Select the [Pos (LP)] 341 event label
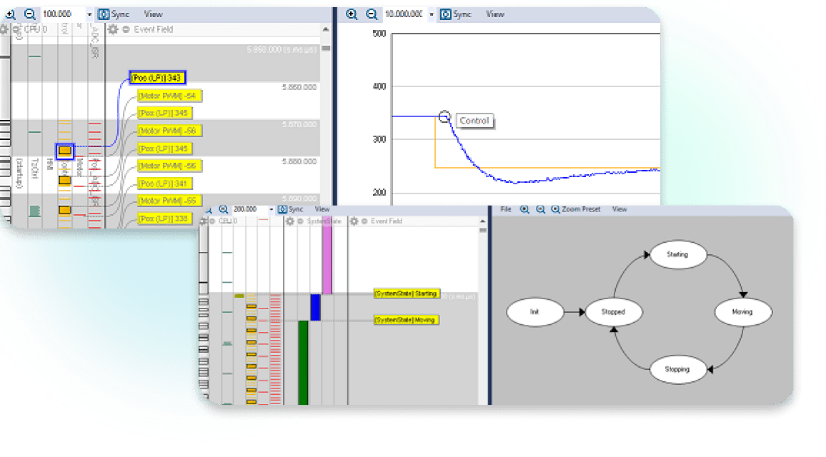This screenshot has width=826, height=457. pyautogui.click(x=165, y=184)
